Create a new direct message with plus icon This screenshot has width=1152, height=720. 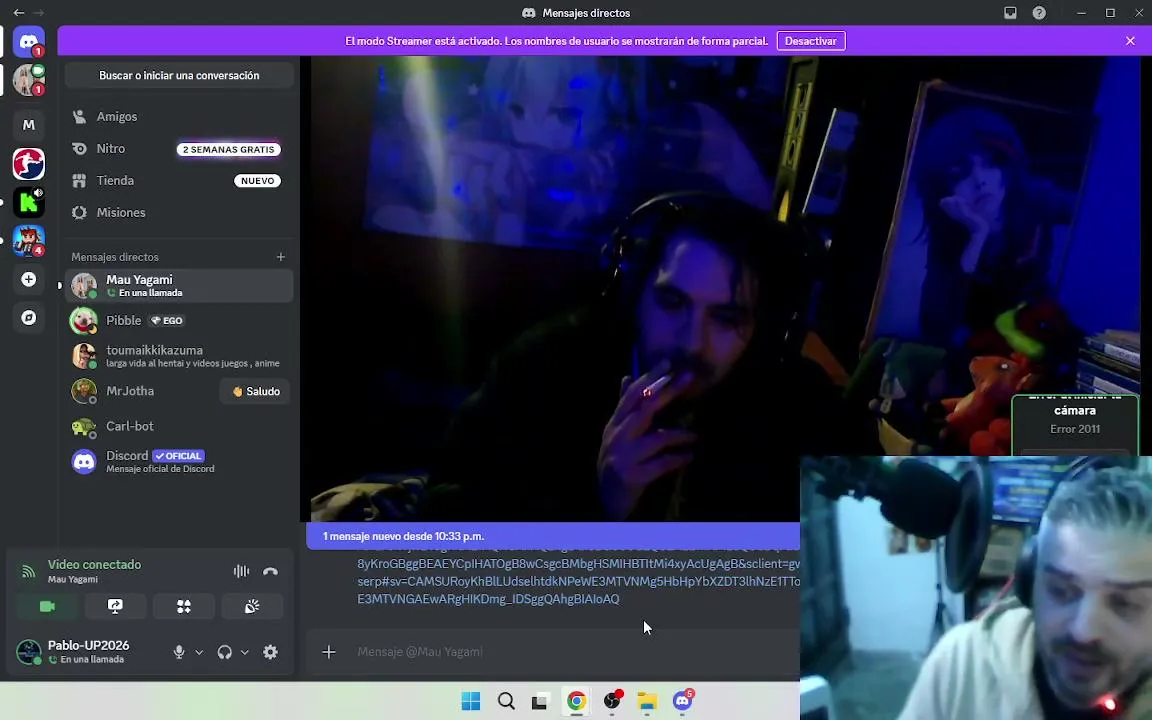click(x=281, y=256)
